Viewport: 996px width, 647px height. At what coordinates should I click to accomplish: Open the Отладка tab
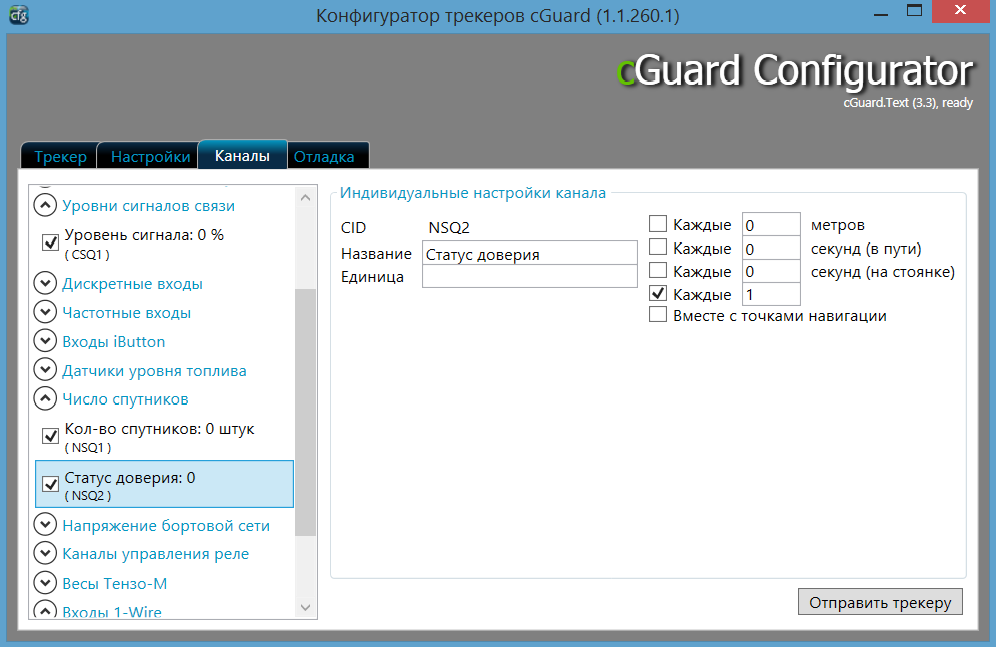coord(324,157)
